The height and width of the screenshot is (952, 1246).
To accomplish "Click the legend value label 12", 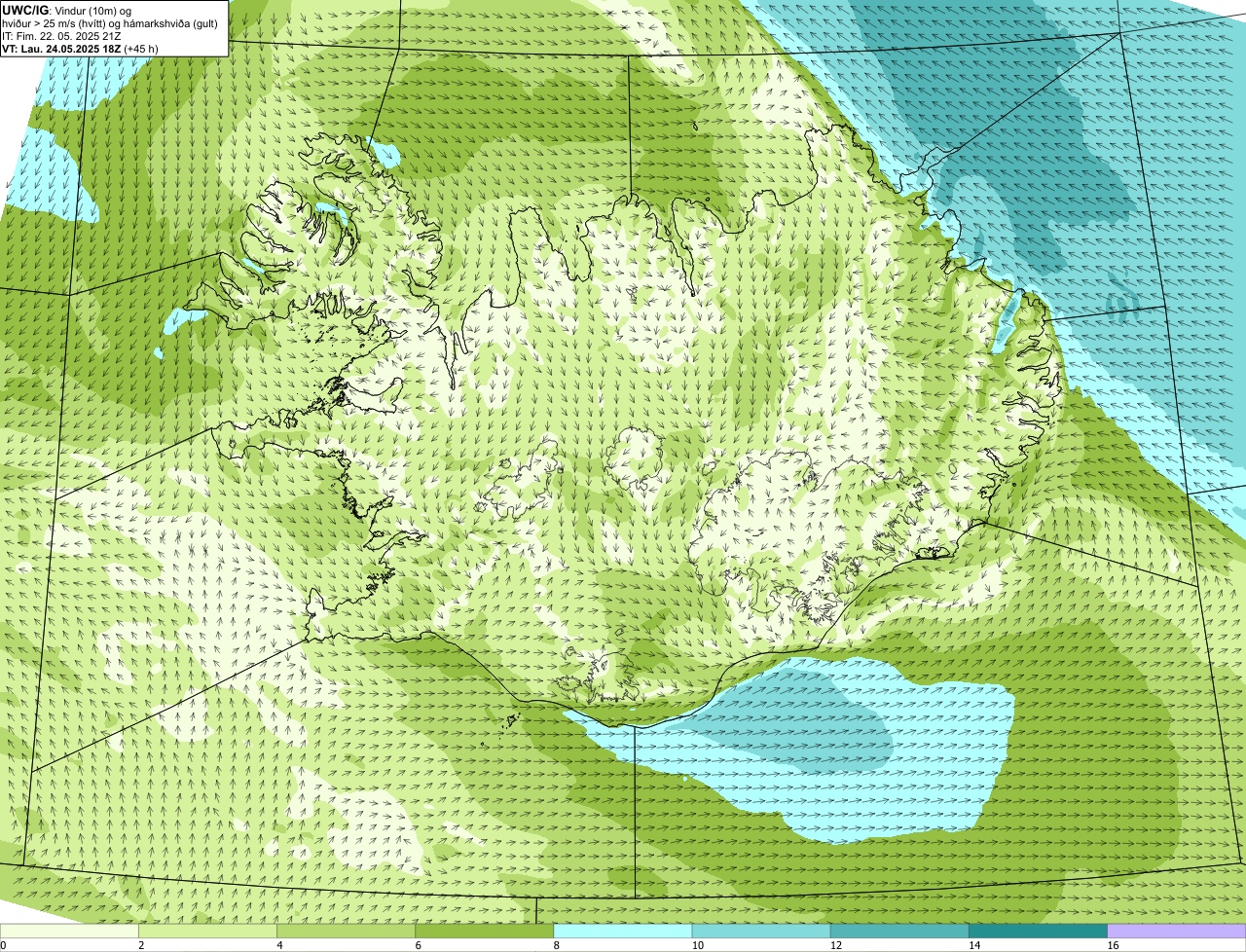I will (x=835, y=945).
